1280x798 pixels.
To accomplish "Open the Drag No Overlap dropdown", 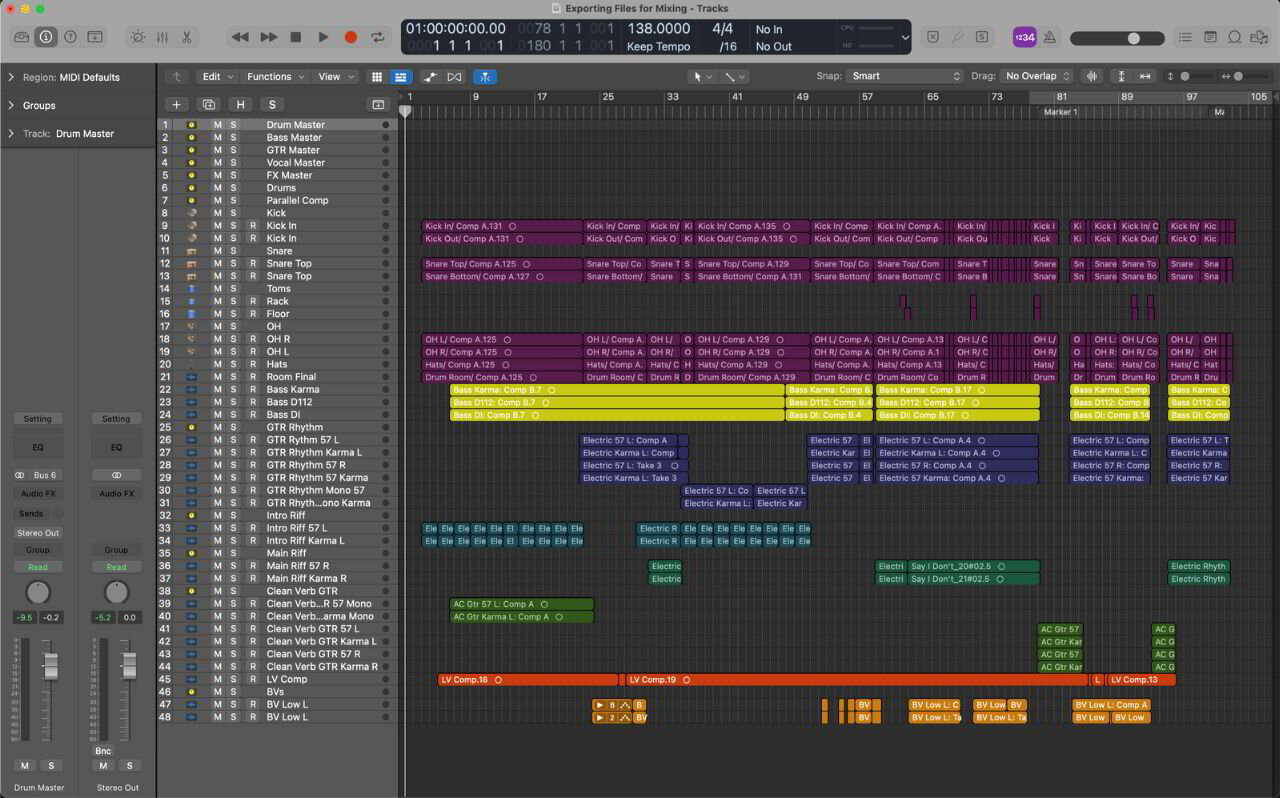I will pyautogui.click(x=1037, y=76).
